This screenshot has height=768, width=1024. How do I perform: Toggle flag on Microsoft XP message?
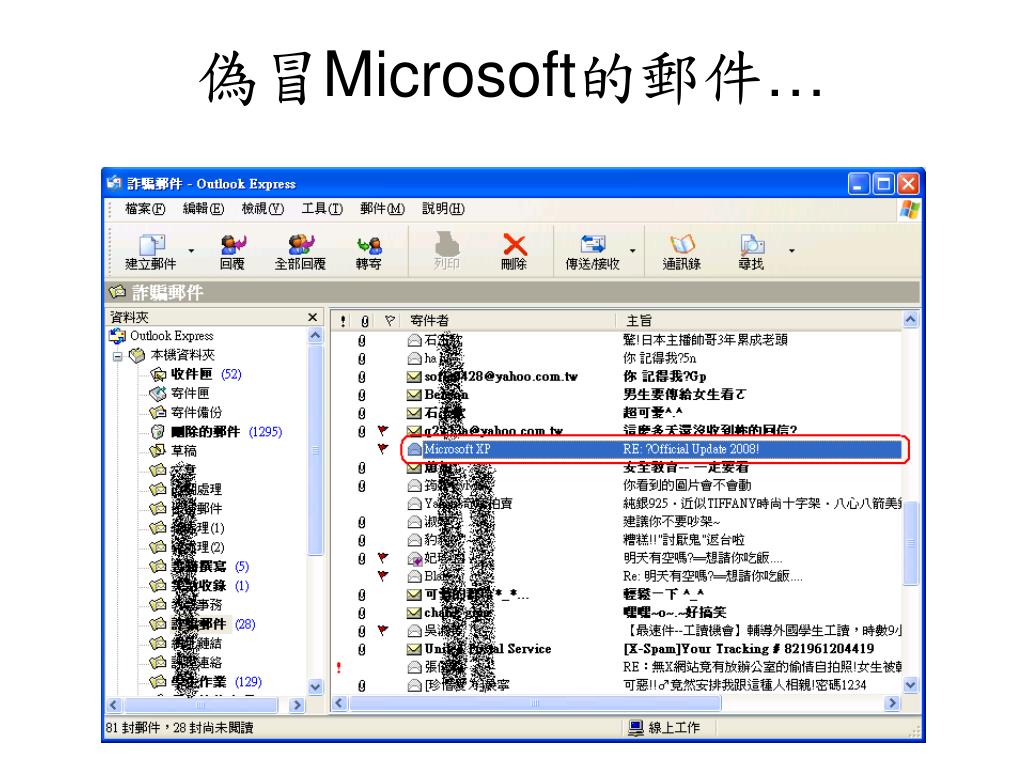[383, 449]
